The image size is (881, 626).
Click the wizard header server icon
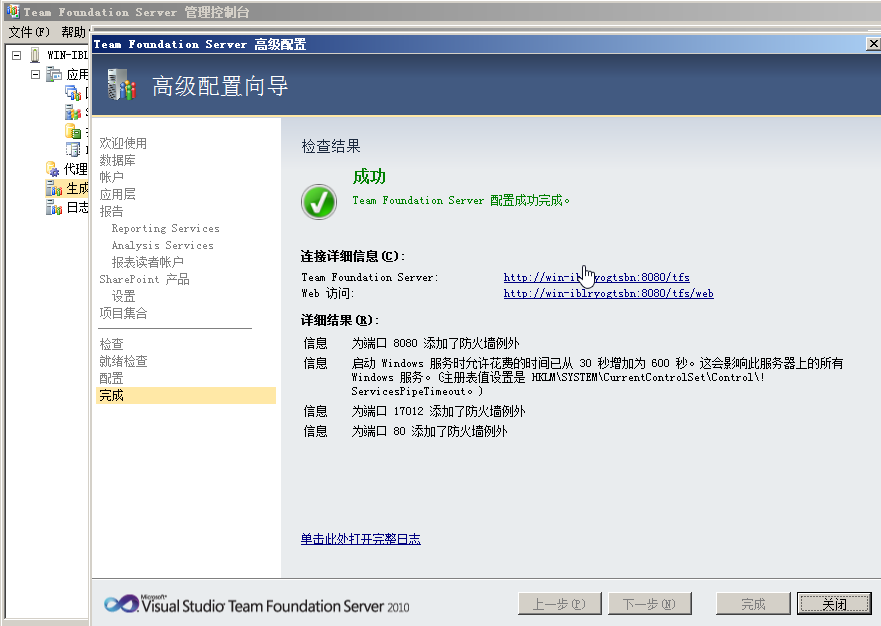[x=122, y=85]
